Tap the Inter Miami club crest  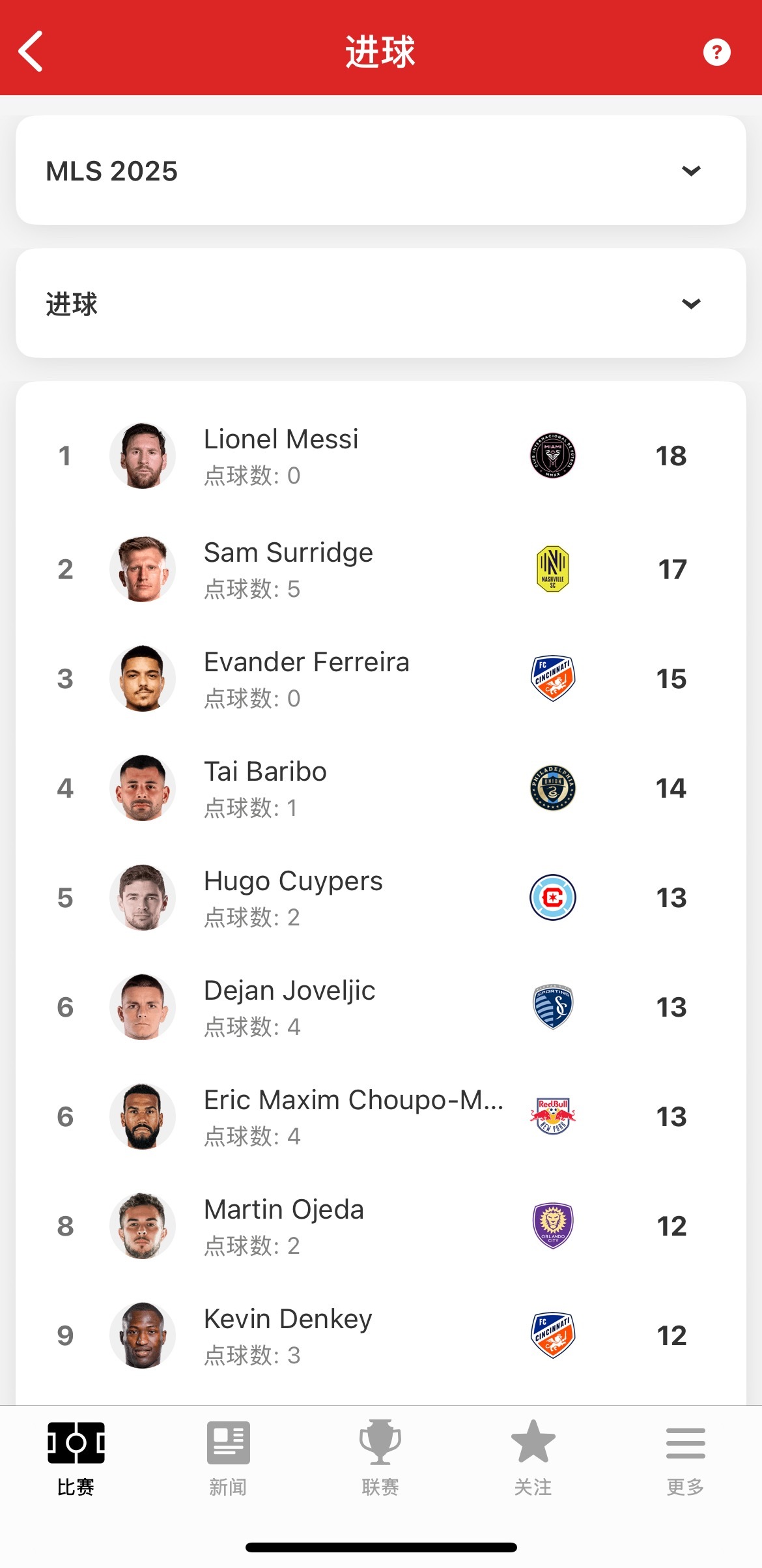[552, 456]
